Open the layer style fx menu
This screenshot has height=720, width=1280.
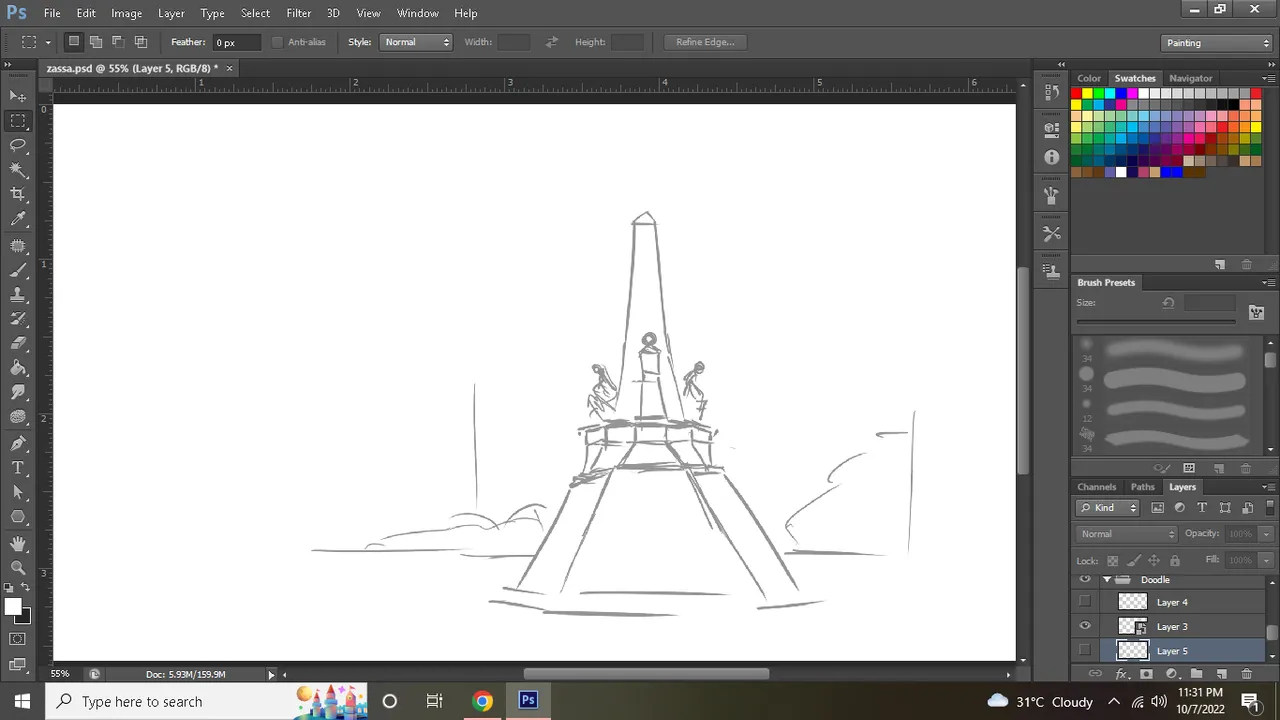coord(1121,674)
